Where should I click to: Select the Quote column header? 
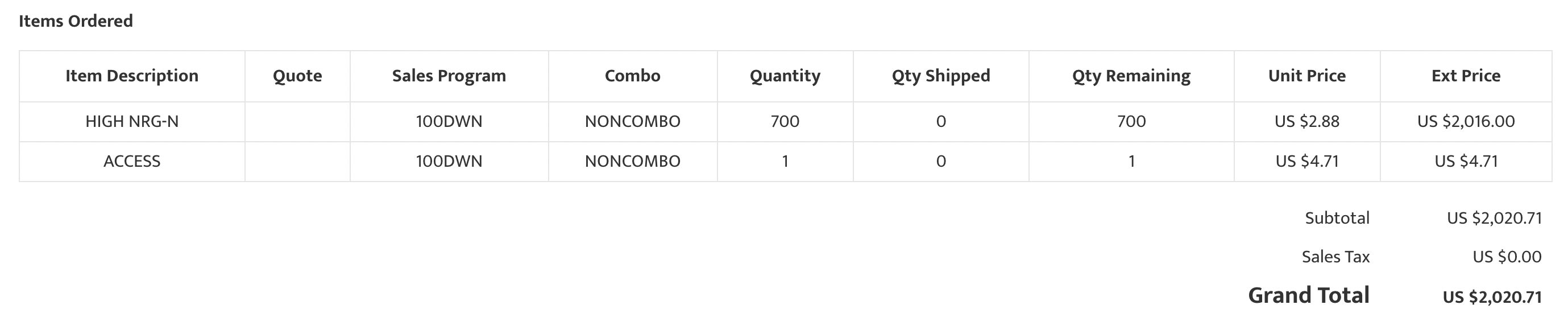[298, 76]
